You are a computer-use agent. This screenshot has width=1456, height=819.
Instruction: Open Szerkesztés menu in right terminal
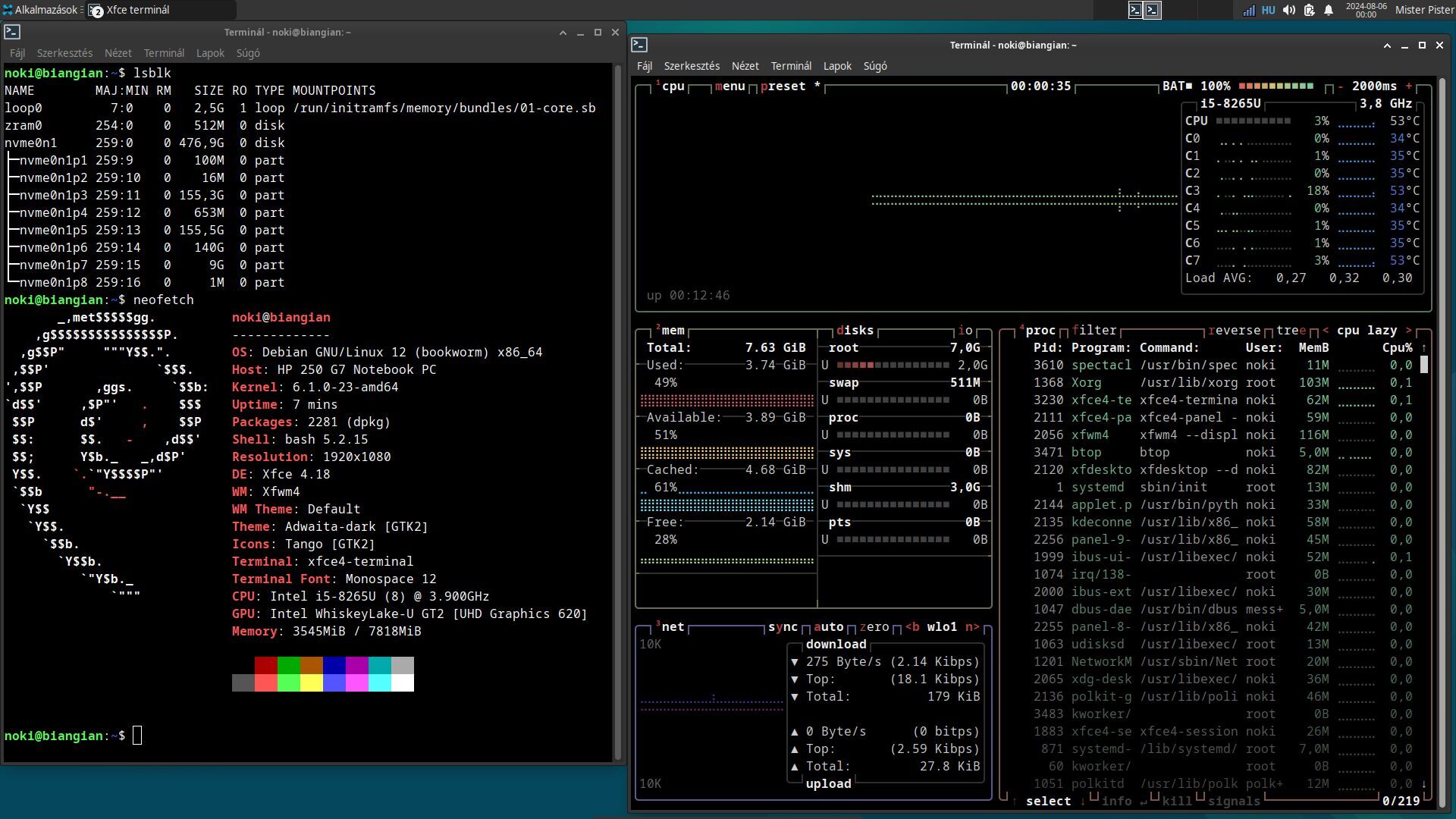click(x=692, y=66)
